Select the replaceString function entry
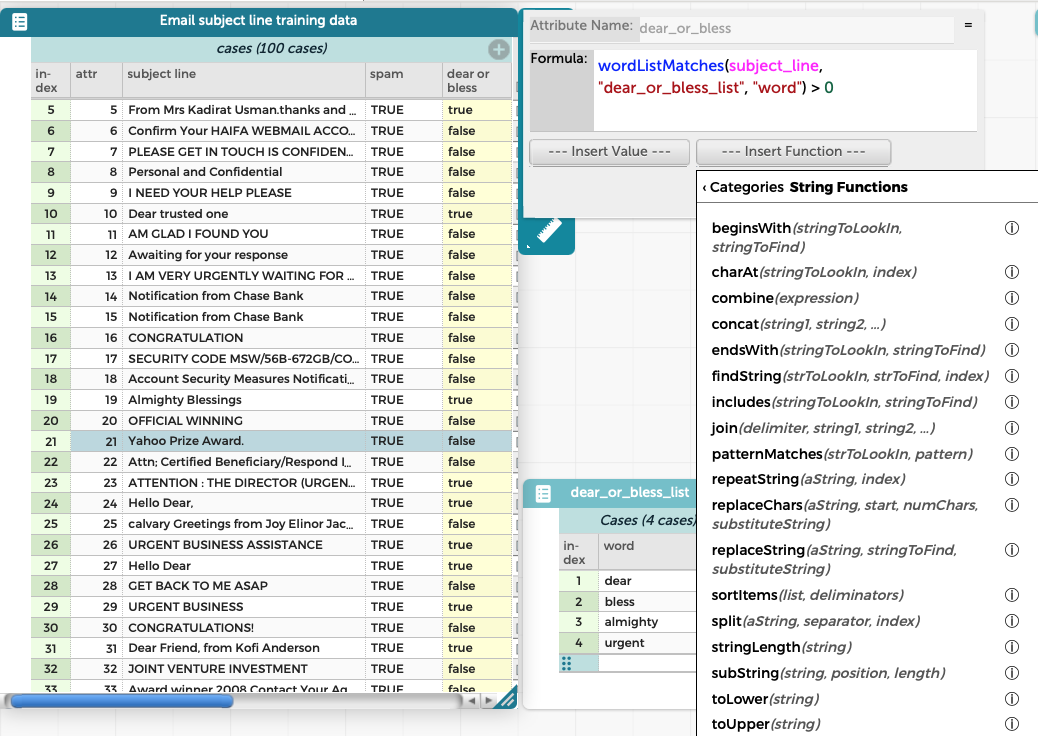 [x=758, y=550]
